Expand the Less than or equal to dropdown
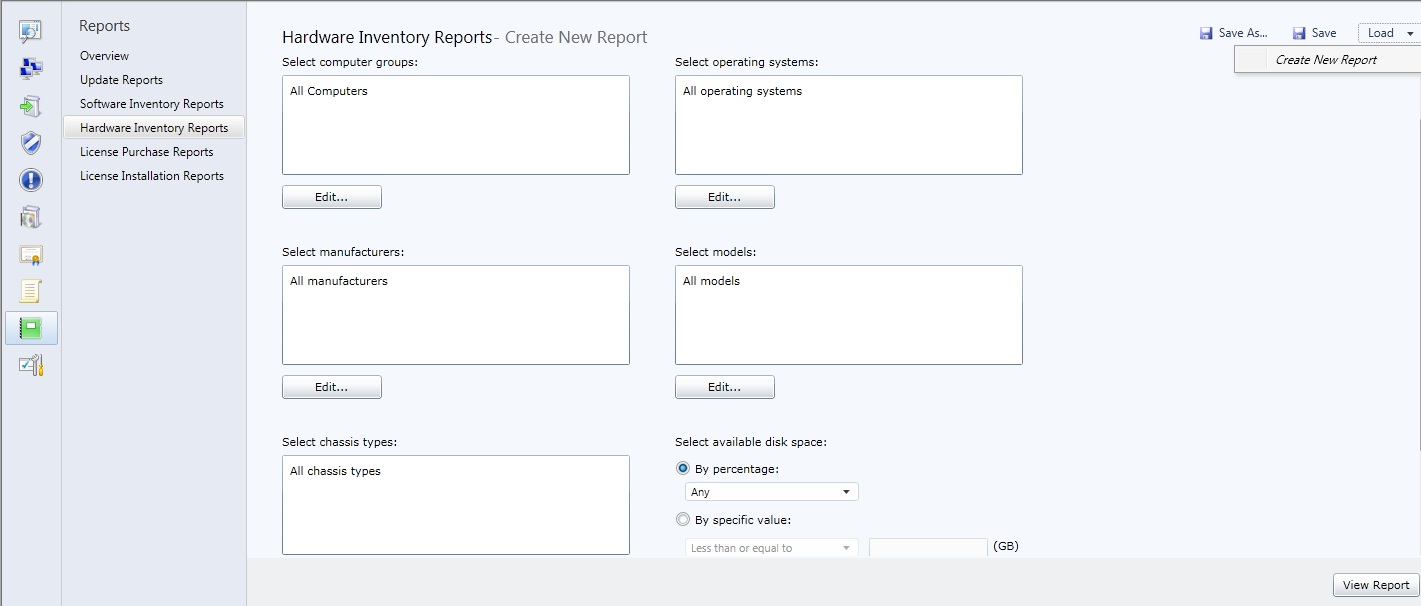 (x=771, y=548)
